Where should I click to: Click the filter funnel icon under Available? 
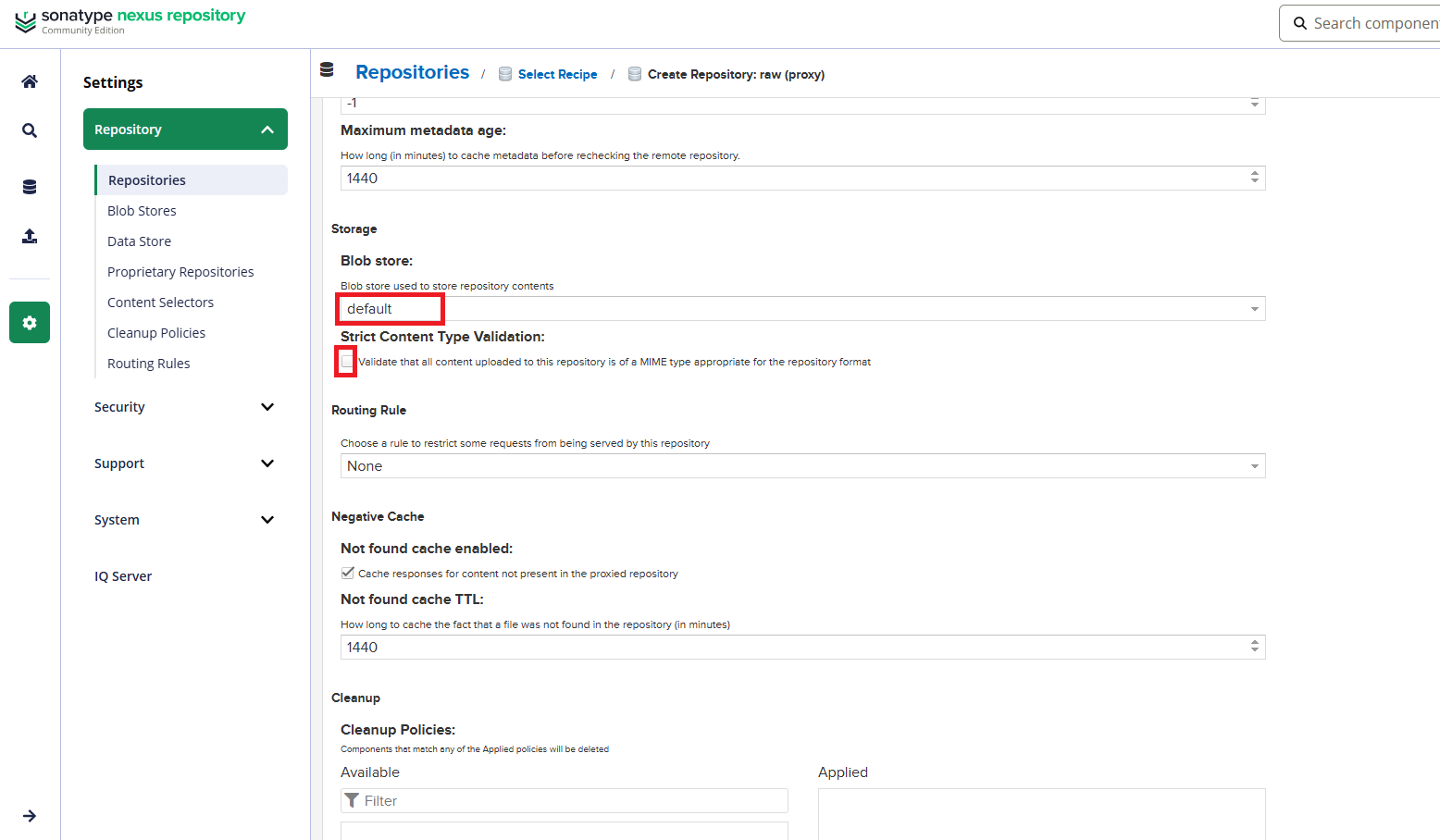pos(352,800)
